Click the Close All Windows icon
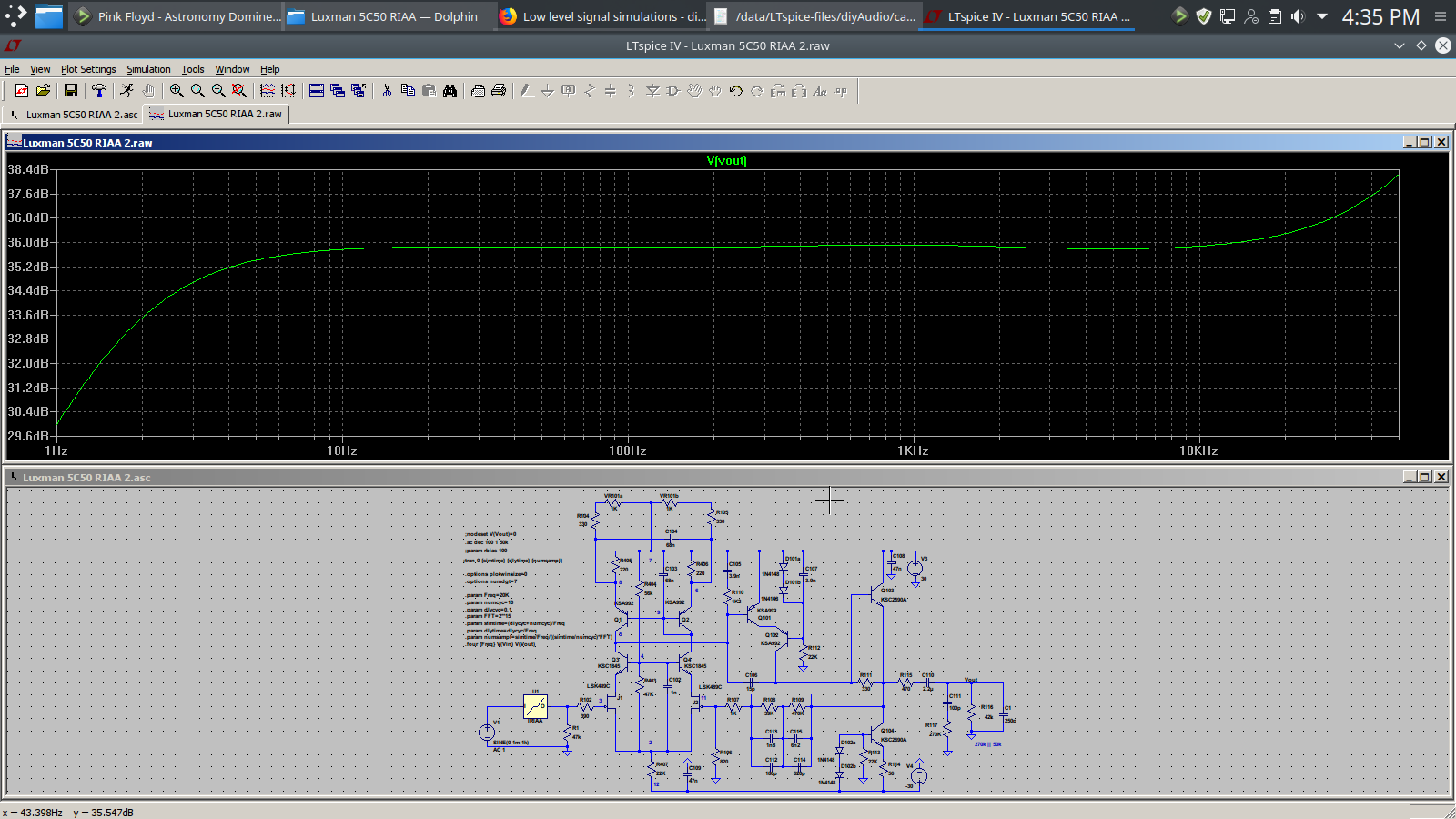This screenshot has width=1456, height=819. (359, 90)
